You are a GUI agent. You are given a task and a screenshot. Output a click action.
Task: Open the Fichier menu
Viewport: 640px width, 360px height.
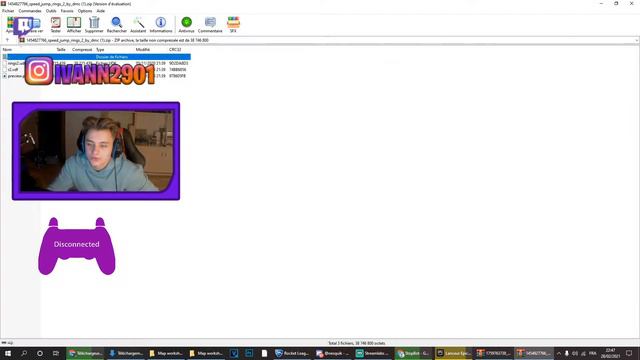coord(8,11)
